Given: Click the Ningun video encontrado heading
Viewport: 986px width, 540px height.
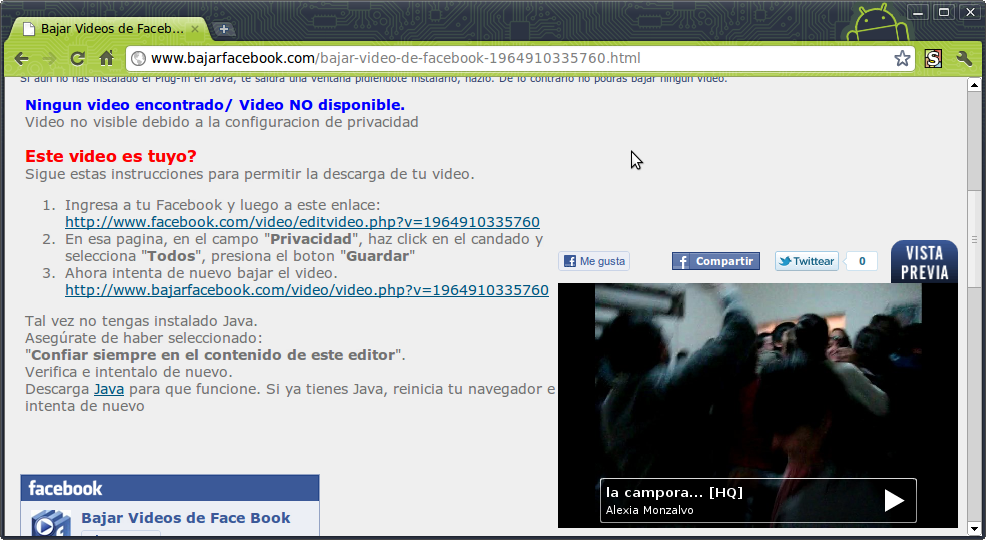Looking at the screenshot, I should tap(215, 105).
